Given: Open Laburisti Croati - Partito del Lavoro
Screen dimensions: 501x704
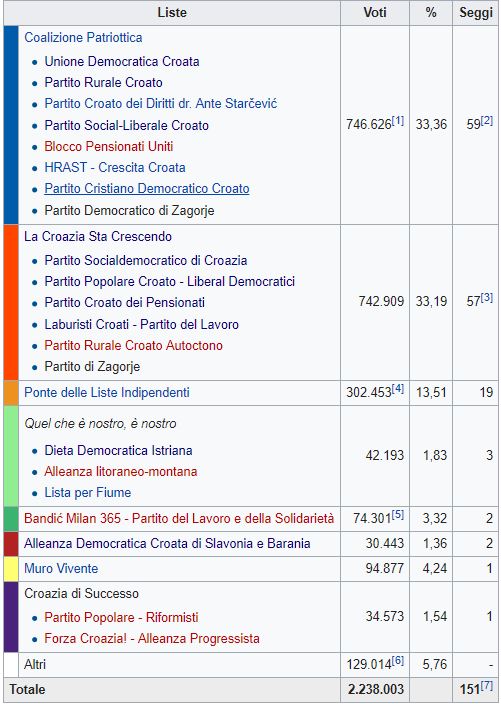Looking at the screenshot, I should point(141,324).
